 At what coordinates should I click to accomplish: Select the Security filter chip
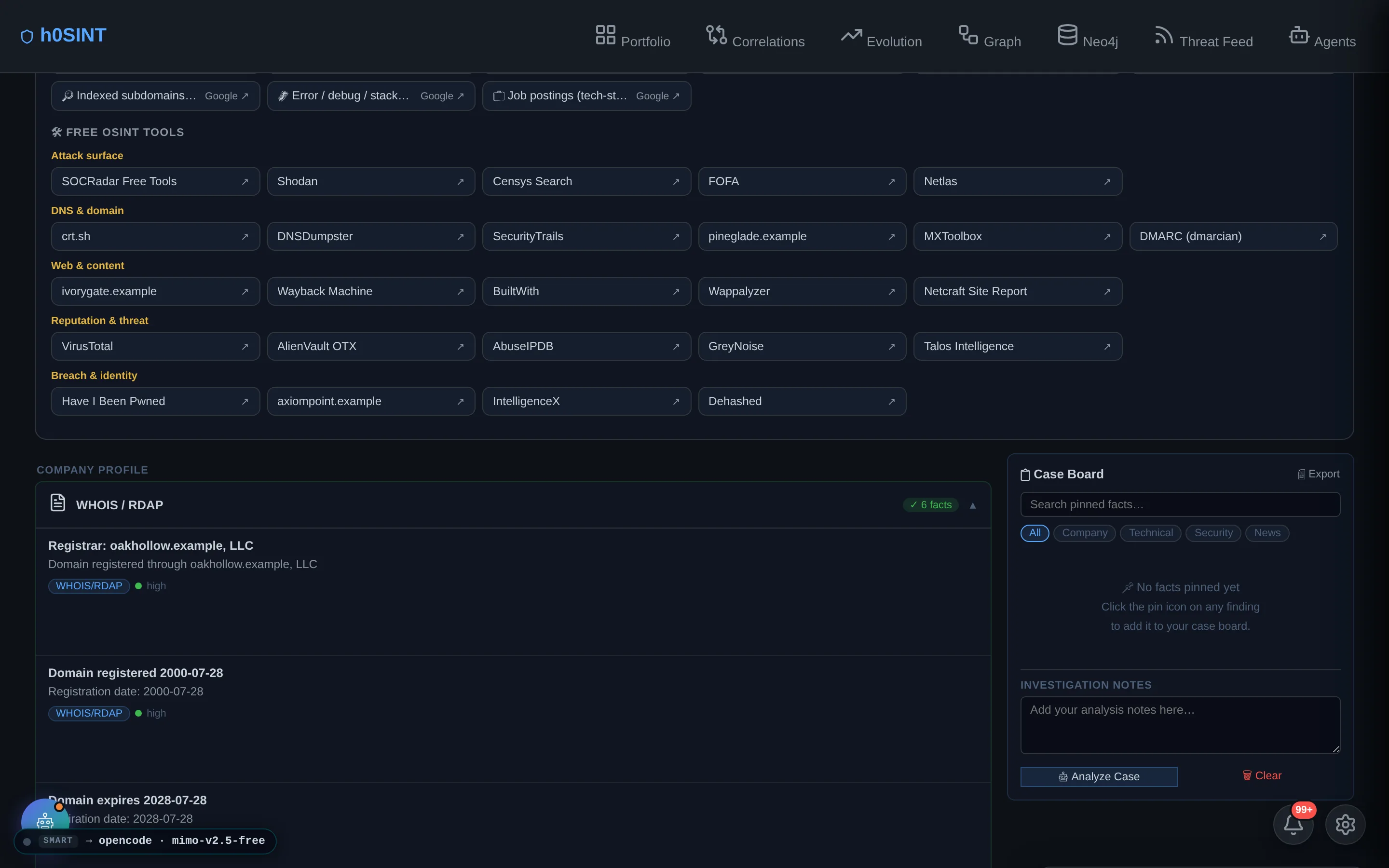(x=1213, y=533)
